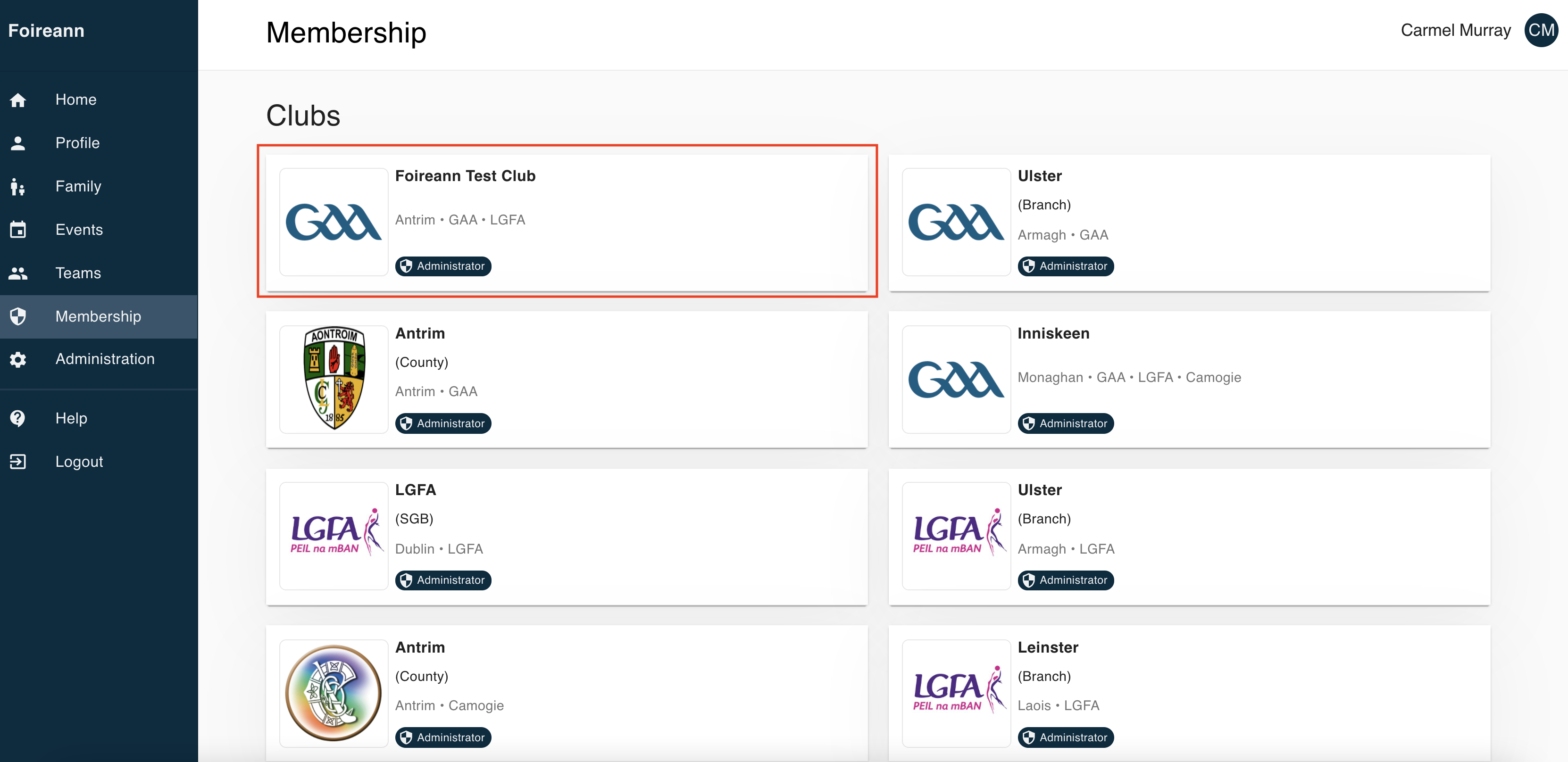Click the Administration gear icon
This screenshot has height=762, width=1568.
(18, 360)
